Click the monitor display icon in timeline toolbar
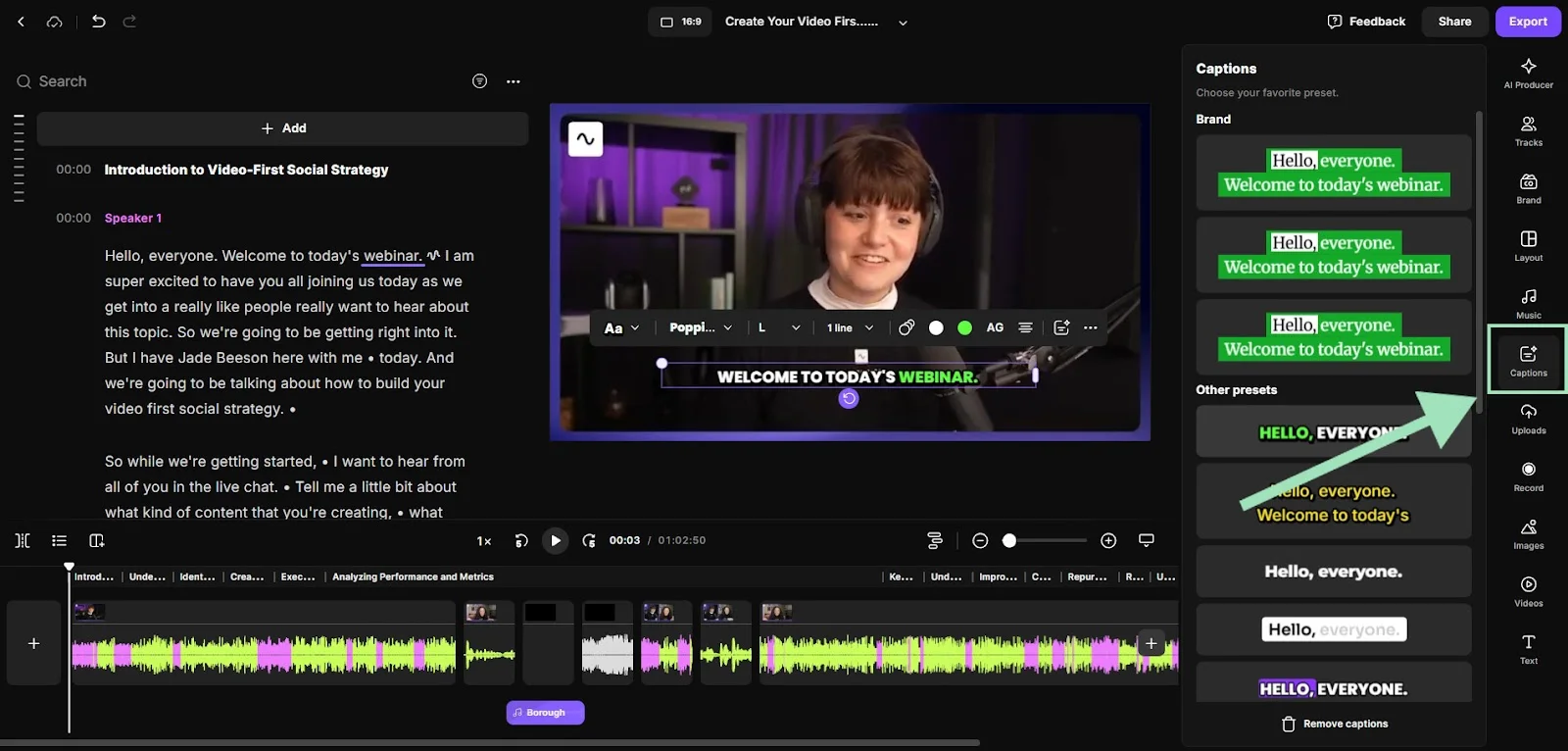Viewport: 1568px width, 751px height. (1146, 540)
